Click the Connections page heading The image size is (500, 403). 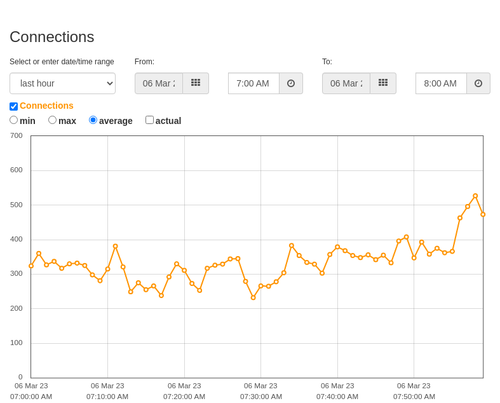click(52, 37)
